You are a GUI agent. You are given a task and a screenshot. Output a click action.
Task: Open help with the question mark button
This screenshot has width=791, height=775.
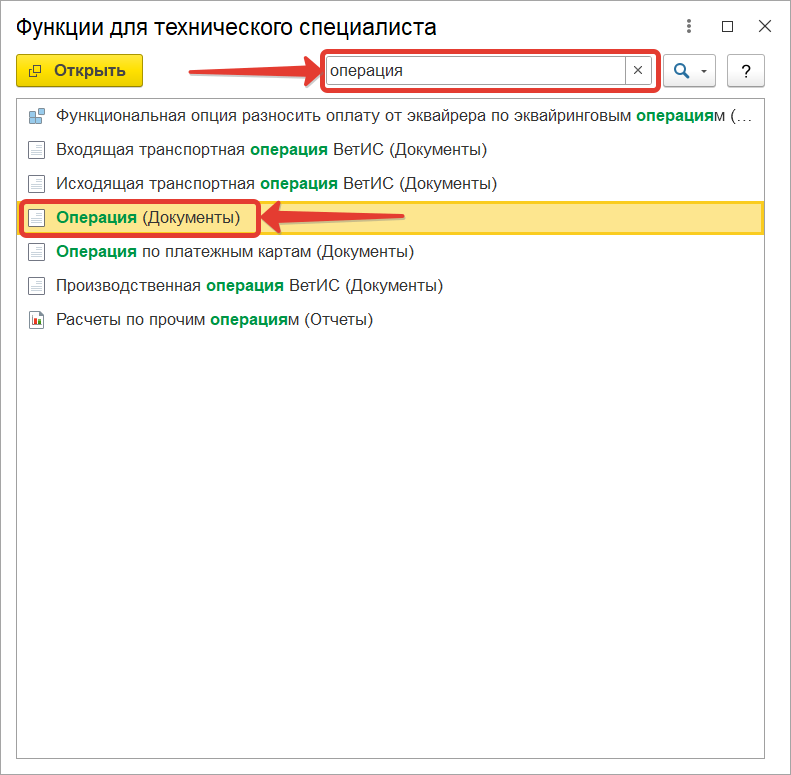745,71
